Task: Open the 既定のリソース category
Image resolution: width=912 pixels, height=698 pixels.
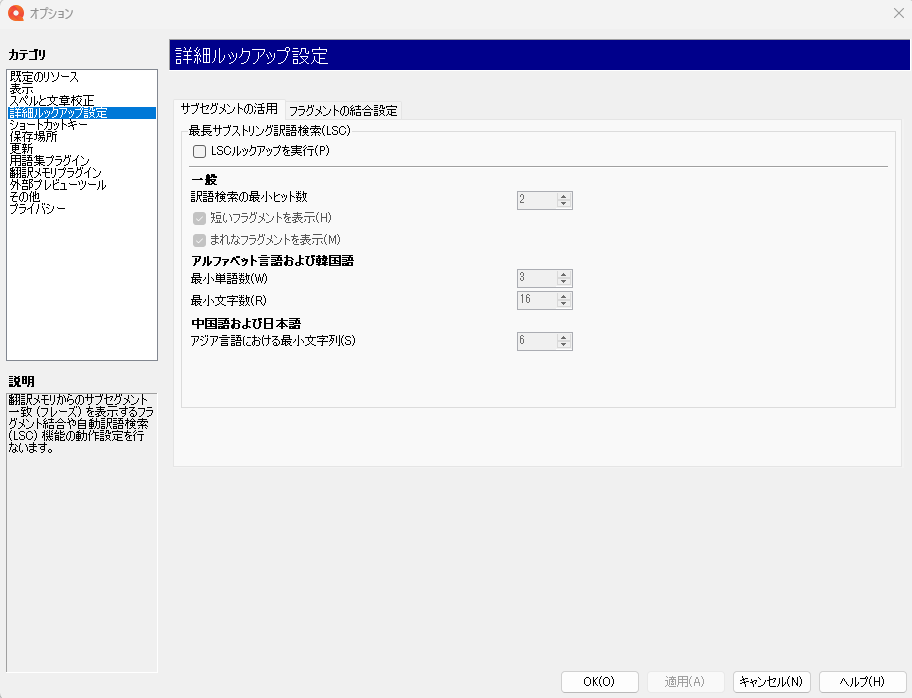Action: coord(44,77)
